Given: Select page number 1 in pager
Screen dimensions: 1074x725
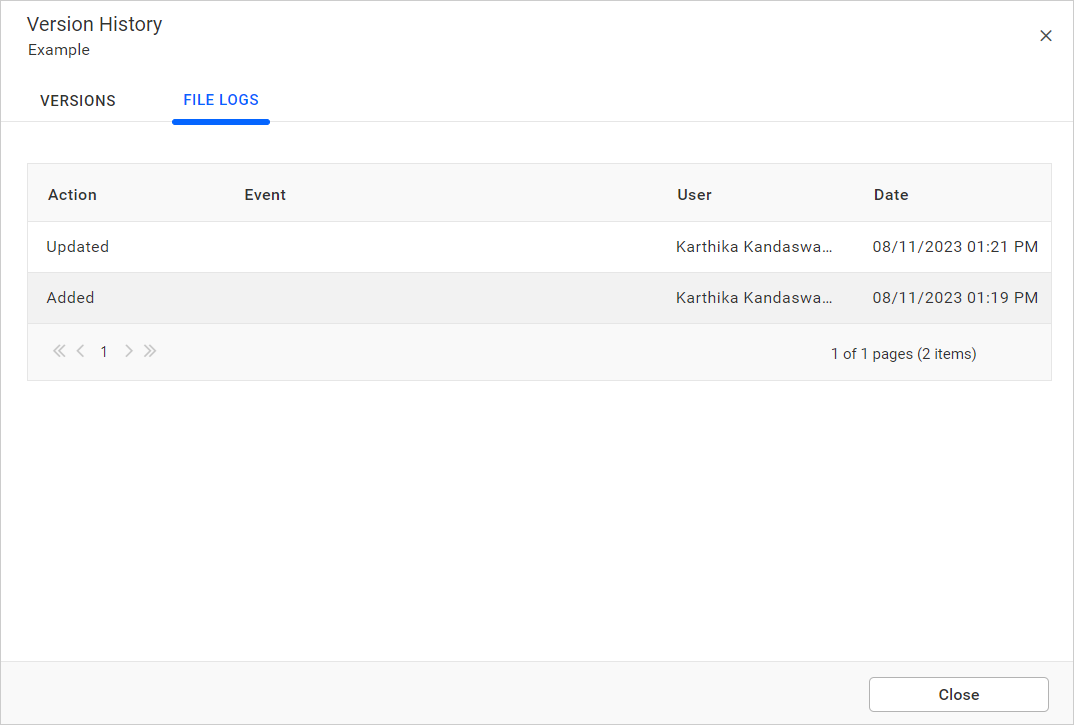Looking at the screenshot, I should click(104, 352).
